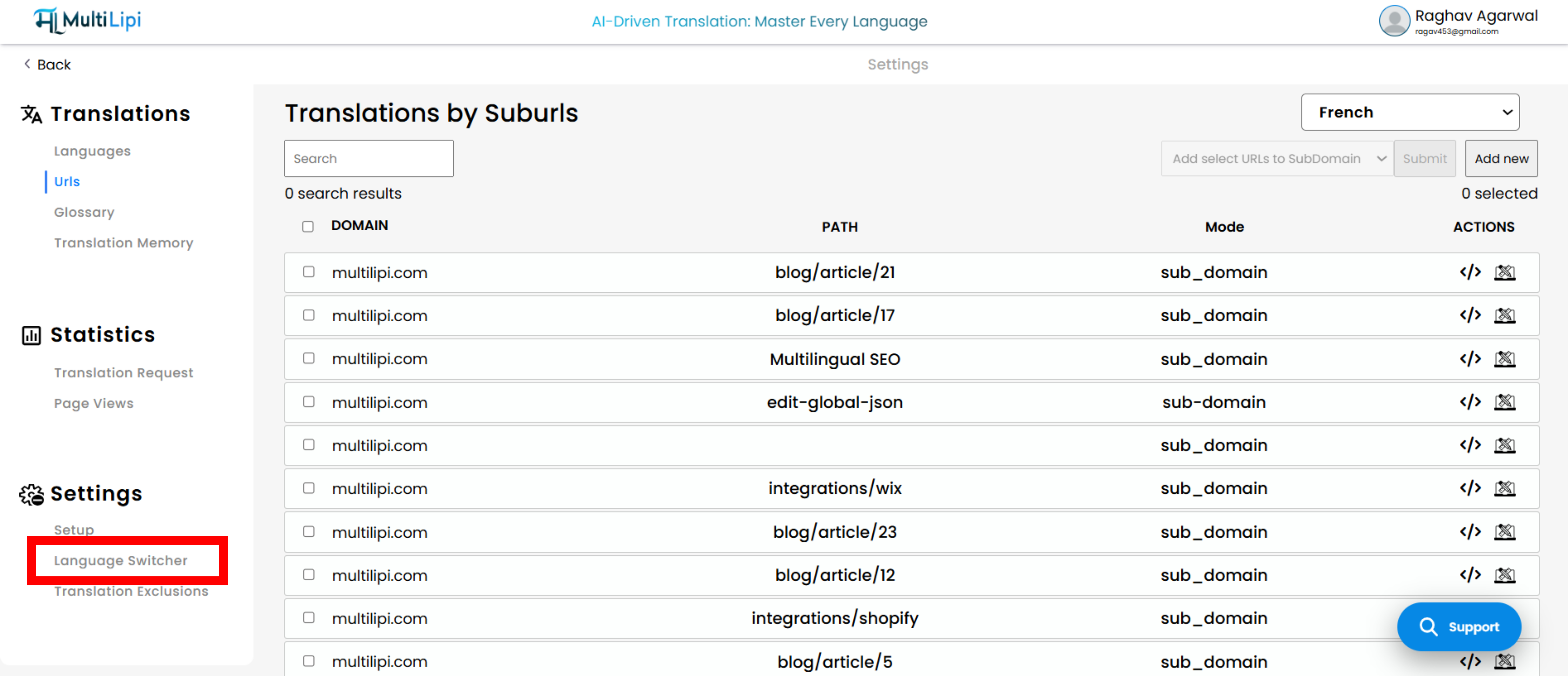
Task: Click the user profile avatar
Action: tap(1394, 21)
